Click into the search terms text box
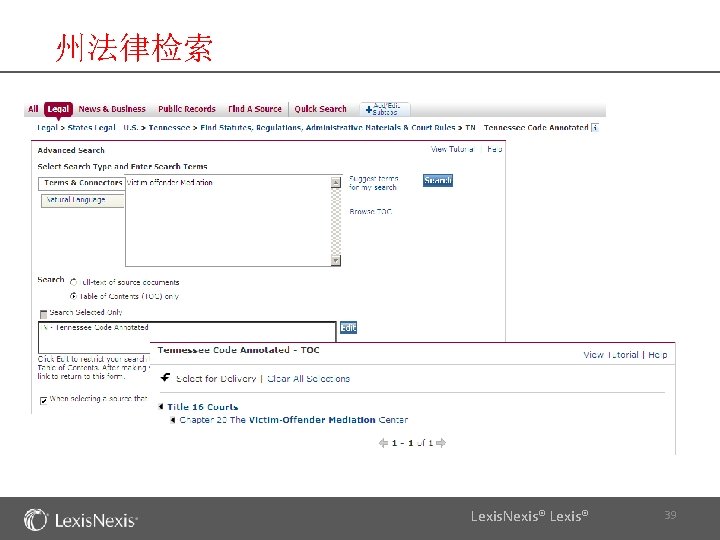This screenshot has width=720, height=540. point(228,220)
